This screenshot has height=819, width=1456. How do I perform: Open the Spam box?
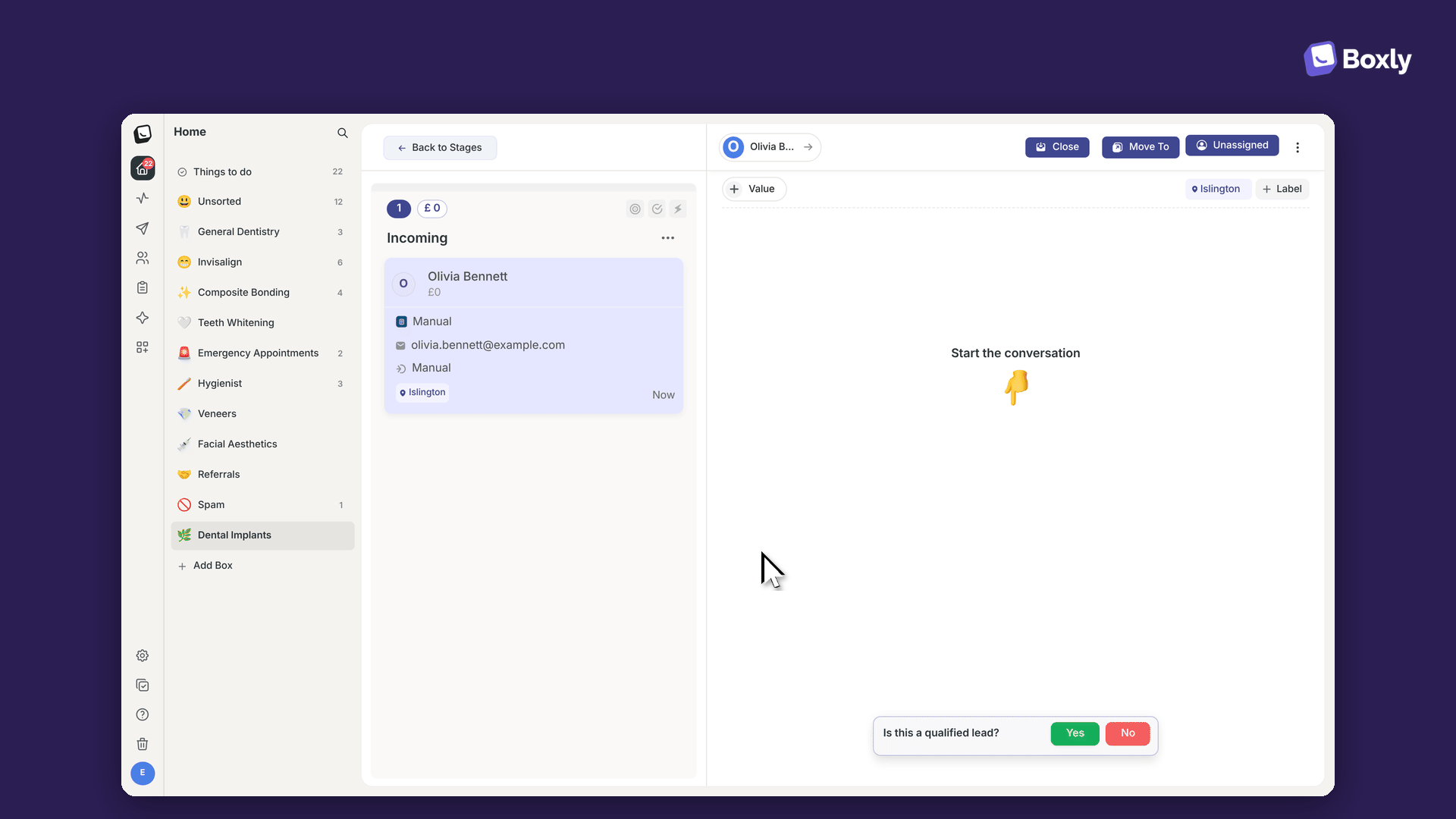click(262, 505)
